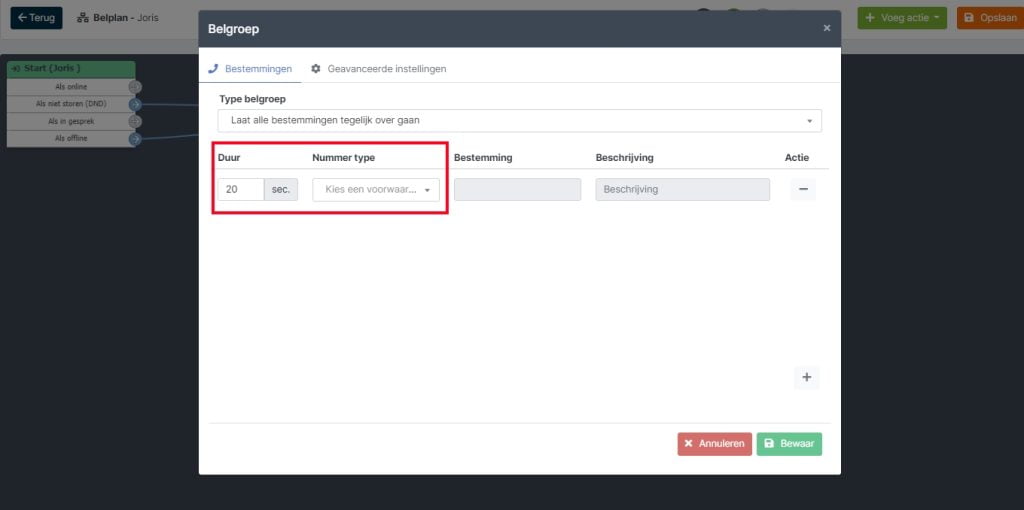Click the Belgroep dialog title
The width and height of the screenshot is (1024, 510).
[x=233, y=29]
